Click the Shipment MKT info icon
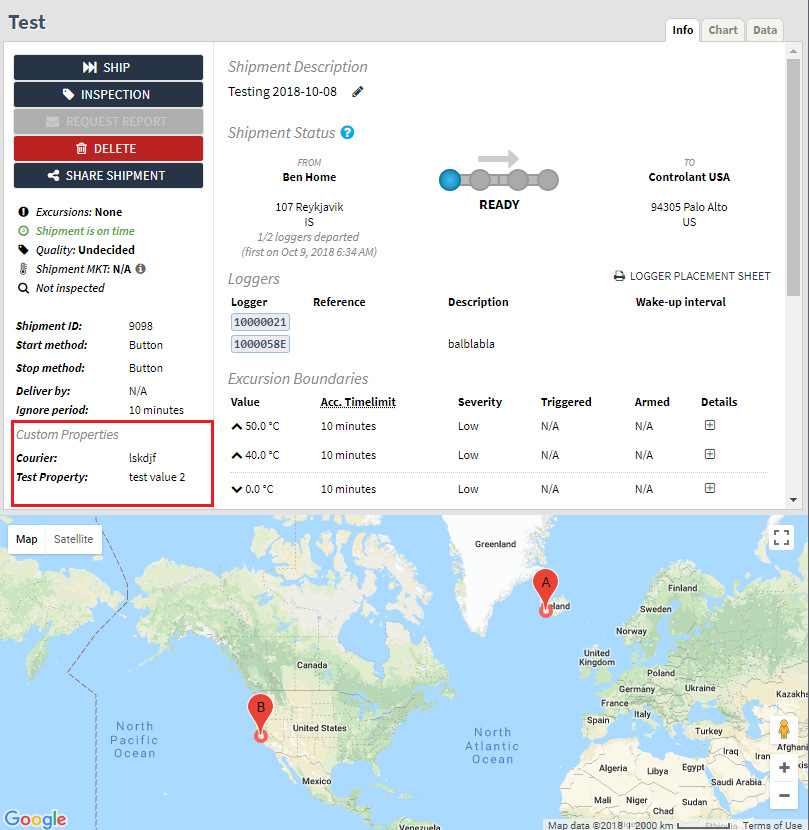809x830 pixels. [140, 269]
